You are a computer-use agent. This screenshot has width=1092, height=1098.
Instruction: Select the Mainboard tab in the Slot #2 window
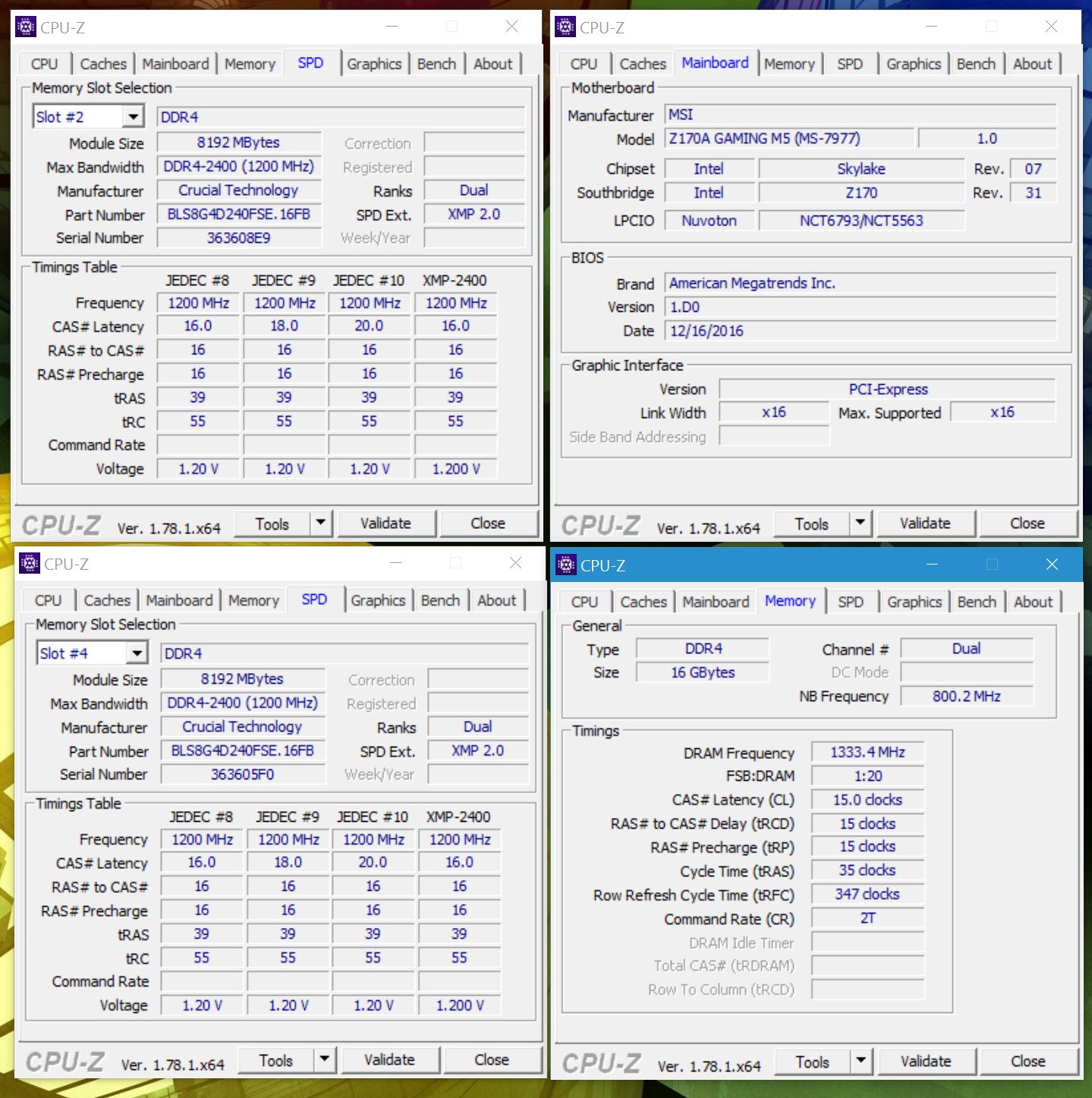tap(176, 64)
